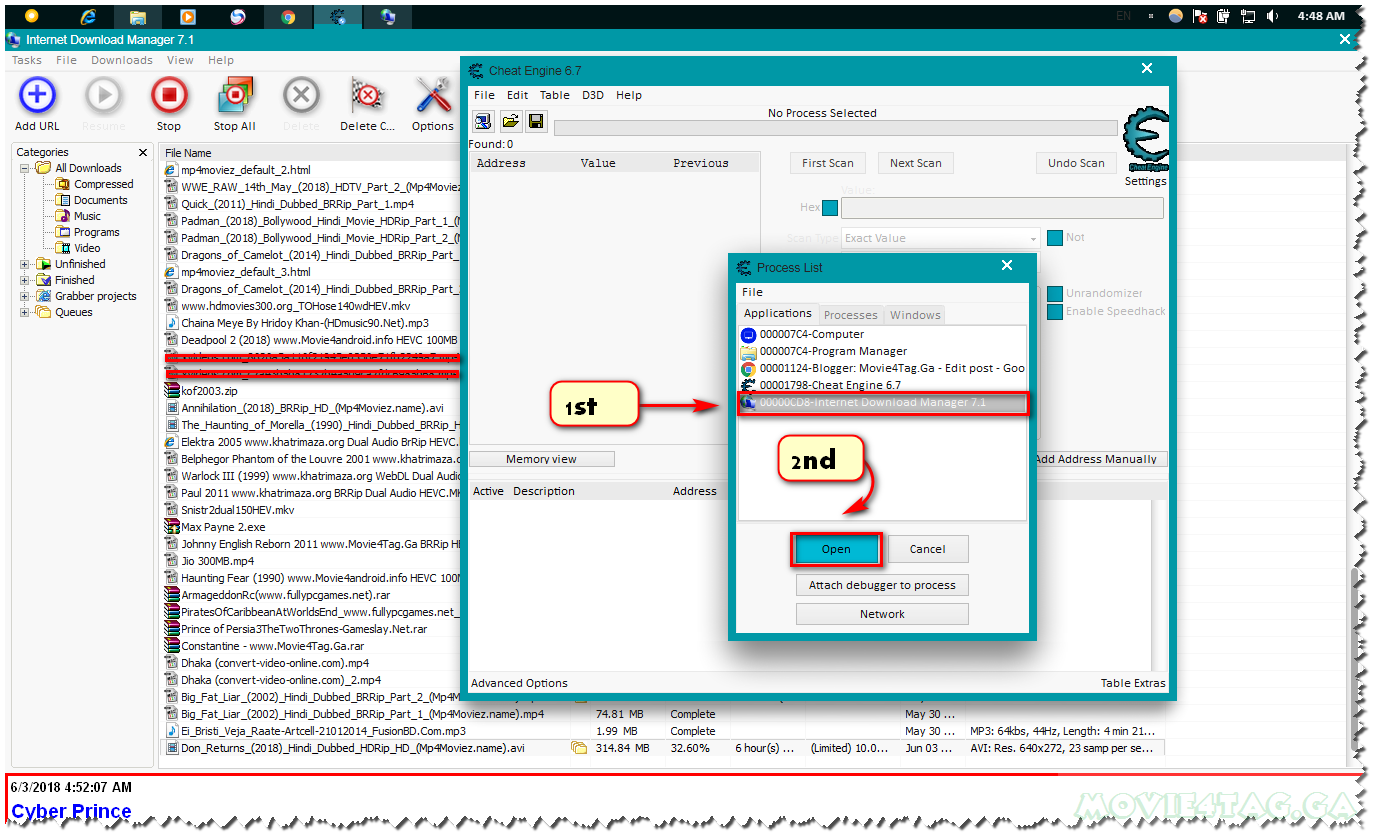Expand the Grabber projects tree node
The width and height of the screenshot is (1377, 839).
click(25, 296)
